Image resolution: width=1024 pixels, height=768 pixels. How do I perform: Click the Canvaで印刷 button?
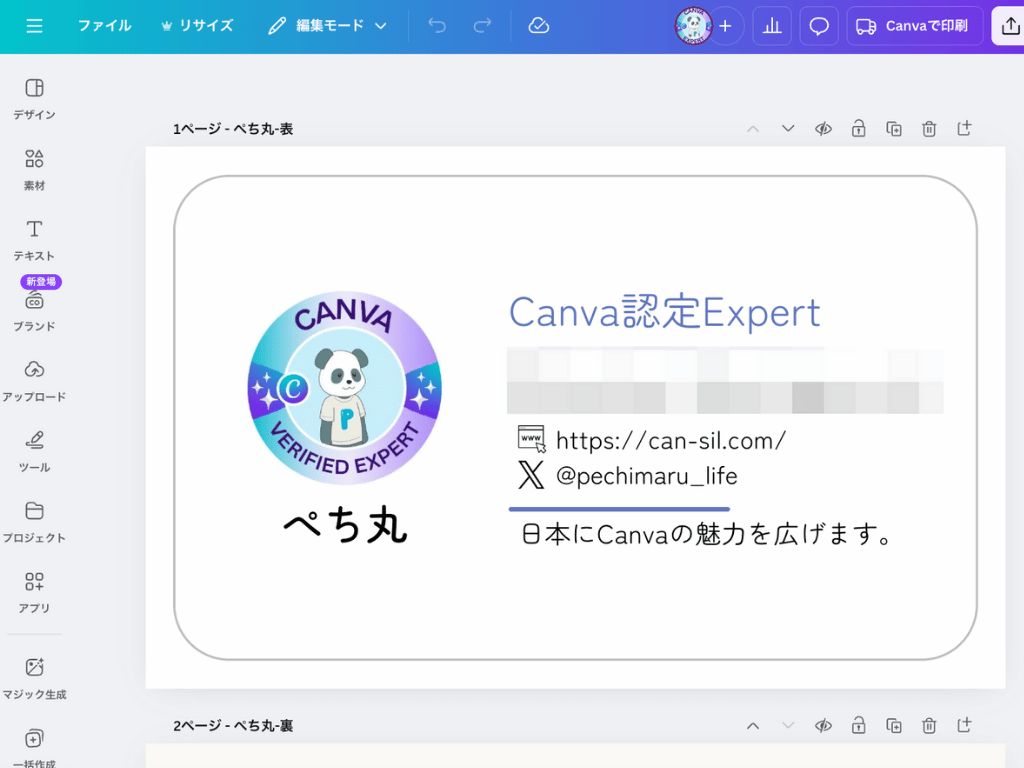coord(913,25)
